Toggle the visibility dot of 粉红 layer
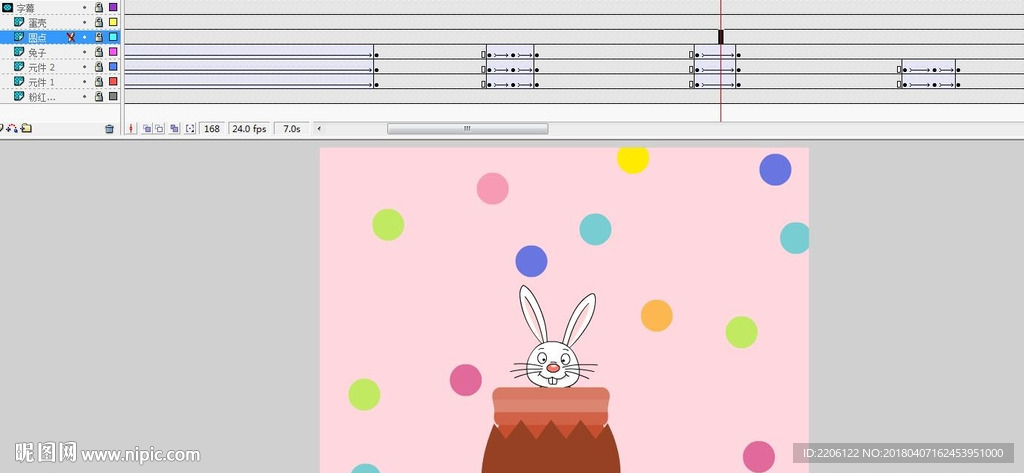The image size is (1024, 473). coord(84,97)
